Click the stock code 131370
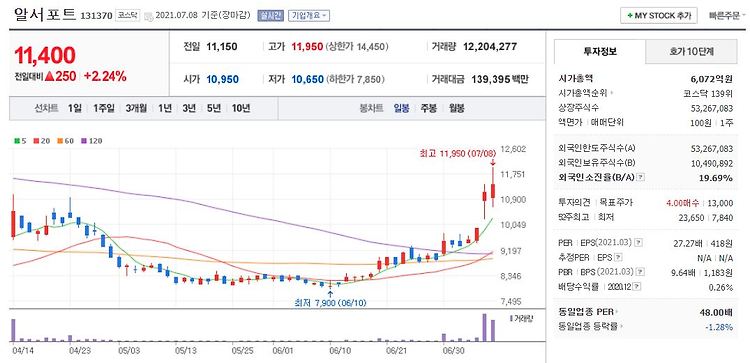The width and height of the screenshot is (750, 363). pyautogui.click(x=97, y=16)
